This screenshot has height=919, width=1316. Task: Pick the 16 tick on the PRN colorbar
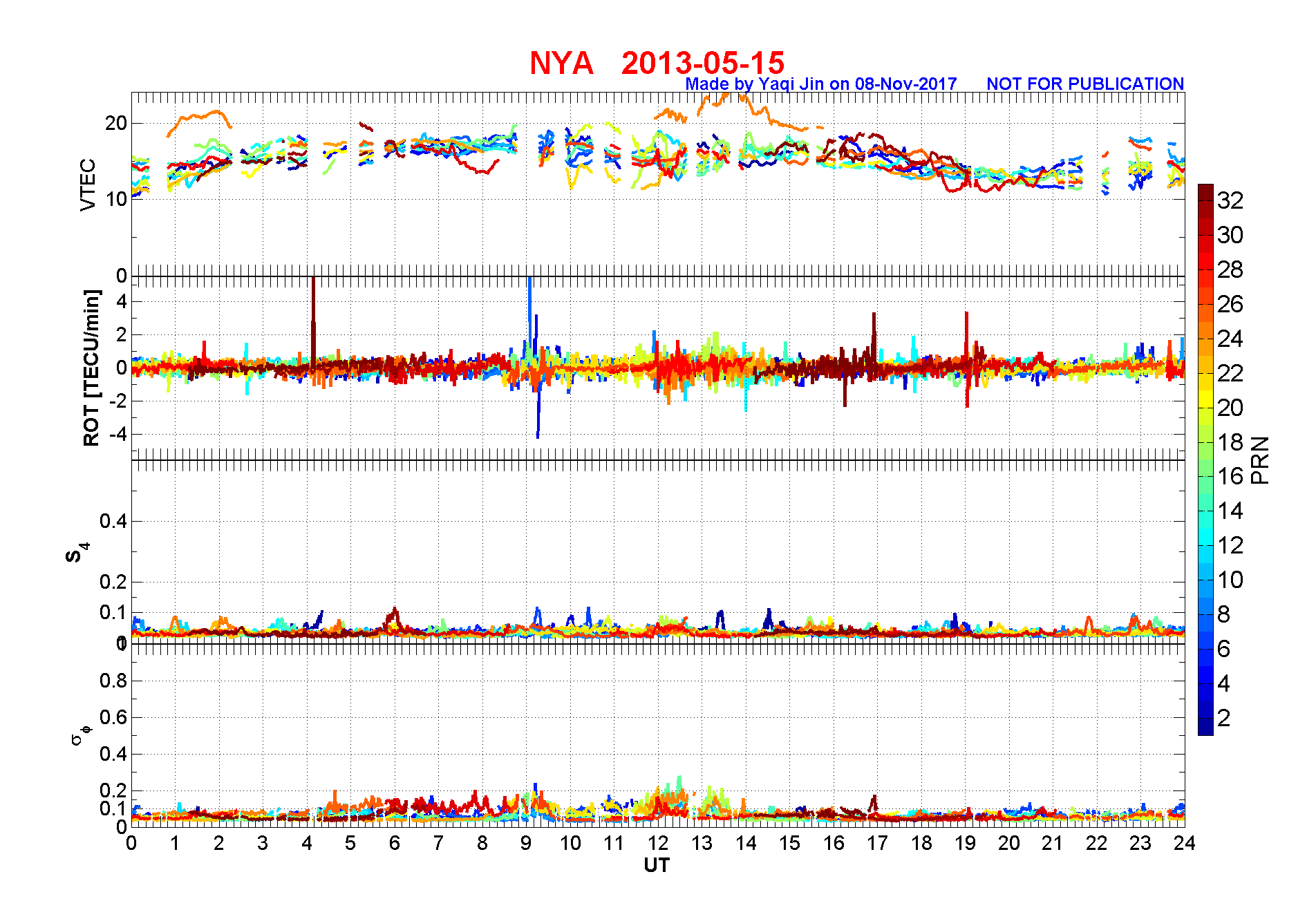click(1230, 476)
